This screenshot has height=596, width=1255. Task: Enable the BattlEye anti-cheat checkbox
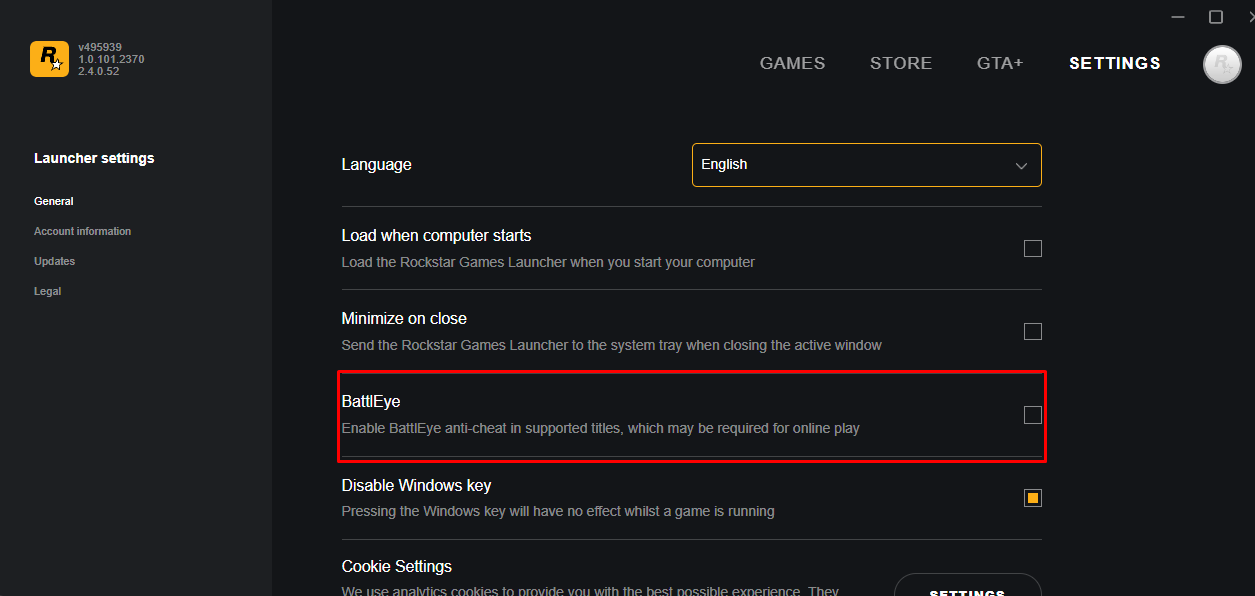pos(1033,415)
